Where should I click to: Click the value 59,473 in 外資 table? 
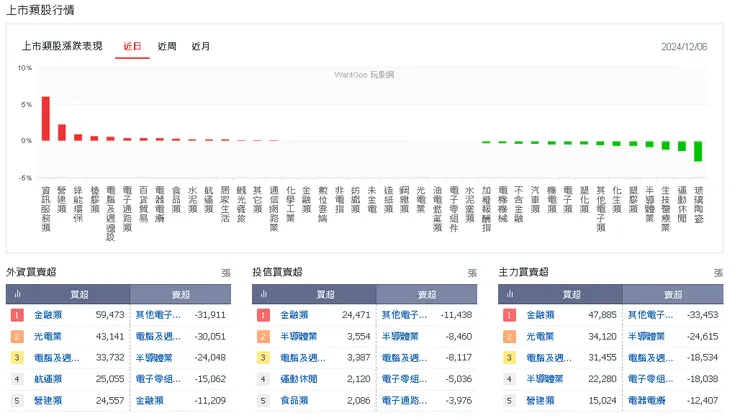(110, 315)
